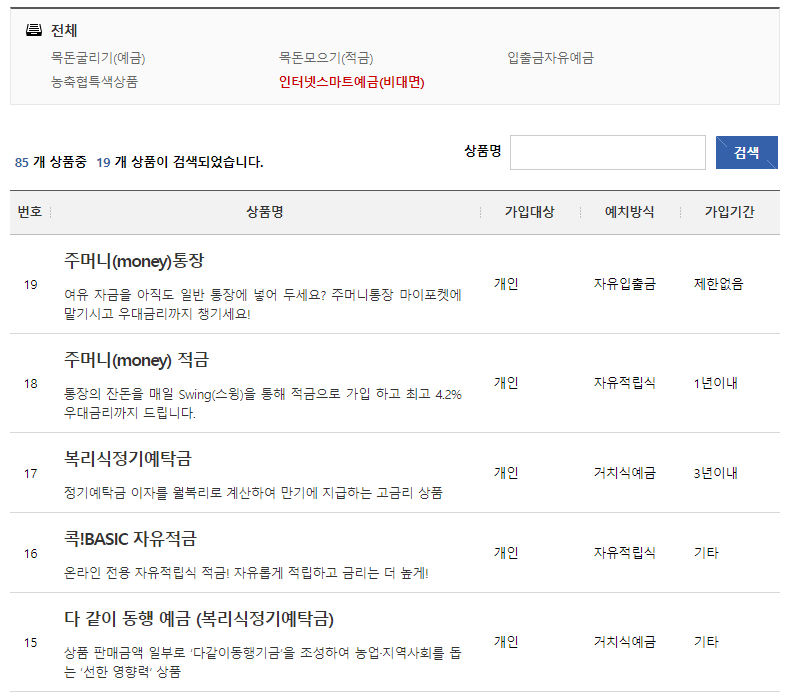This screenshot has height=695, width=794.
Task: Open 다 같이 동행 예금 product
Action: (x=199, y=619)
